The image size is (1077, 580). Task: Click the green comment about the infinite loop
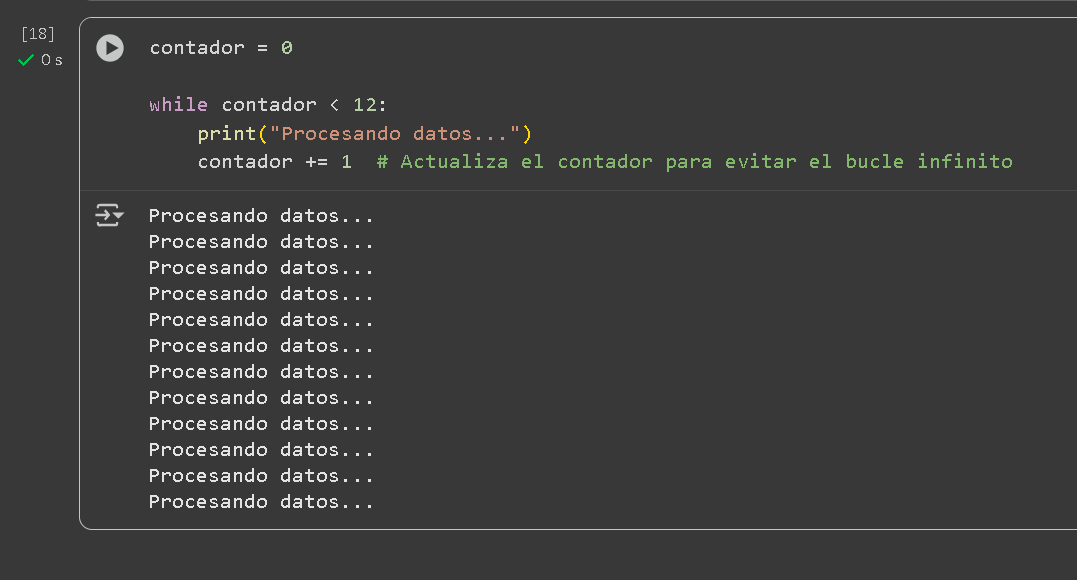694,162
